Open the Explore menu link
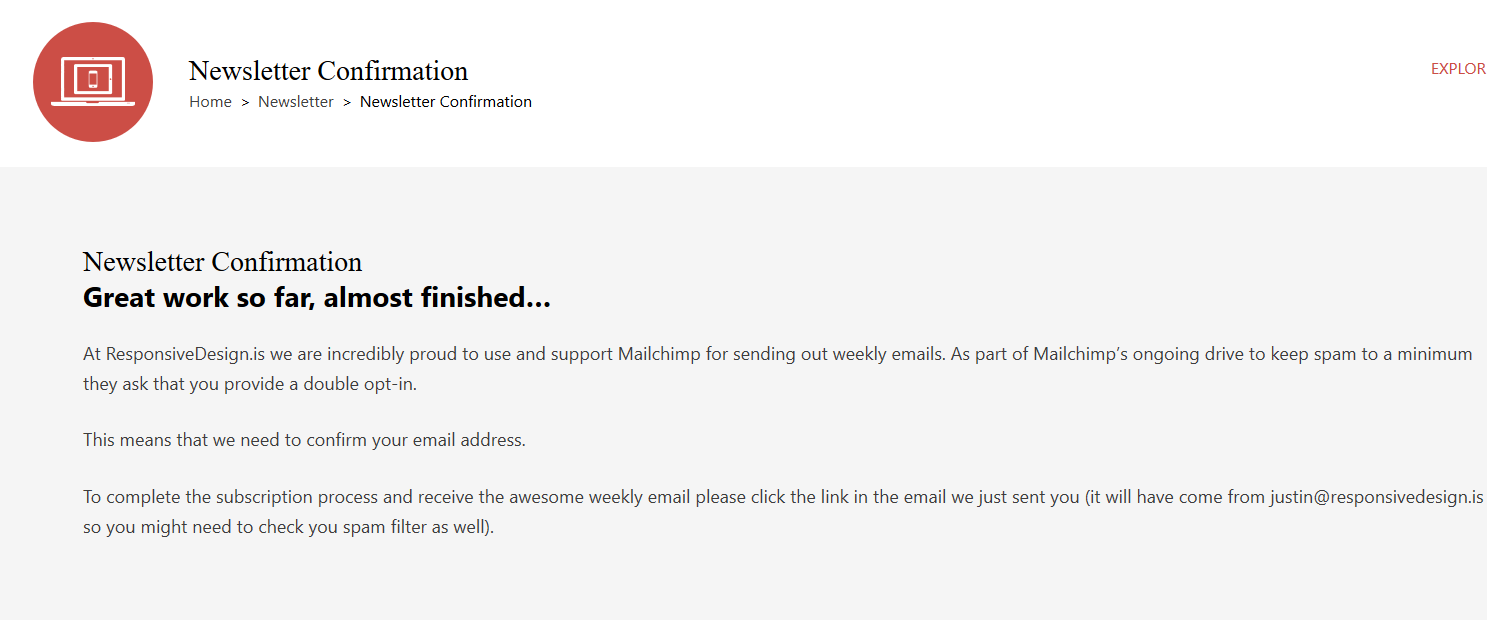Screen dimensions: 1487x620 1459,69
